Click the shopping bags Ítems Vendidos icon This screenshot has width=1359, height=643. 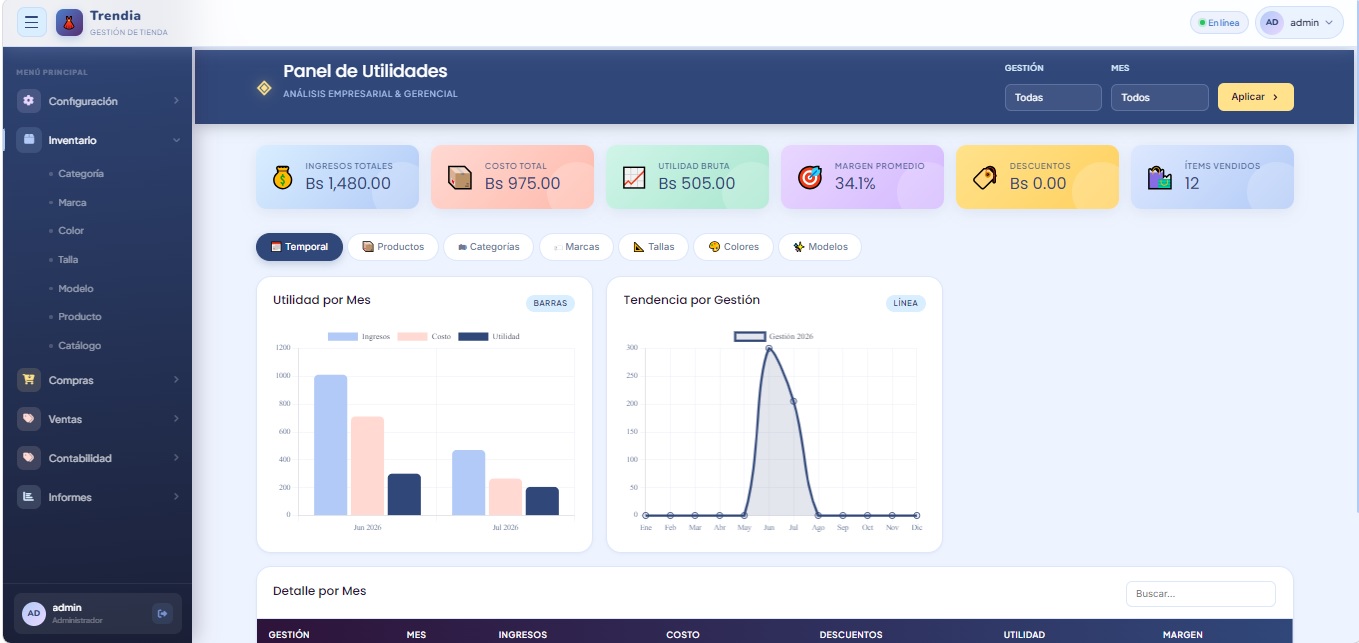pyautogui.click(x=1160, y=177)
